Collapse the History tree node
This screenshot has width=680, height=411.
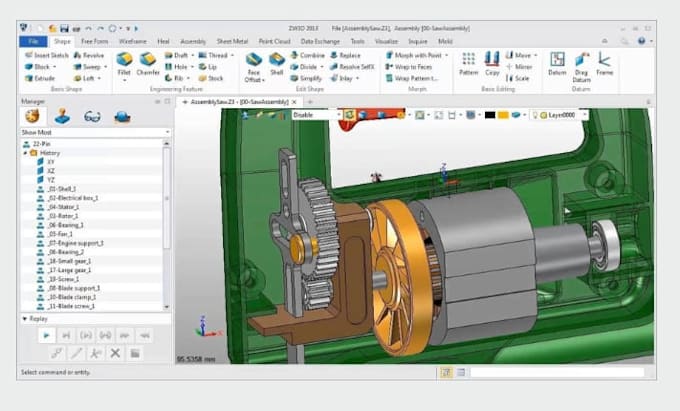[25, 153]
